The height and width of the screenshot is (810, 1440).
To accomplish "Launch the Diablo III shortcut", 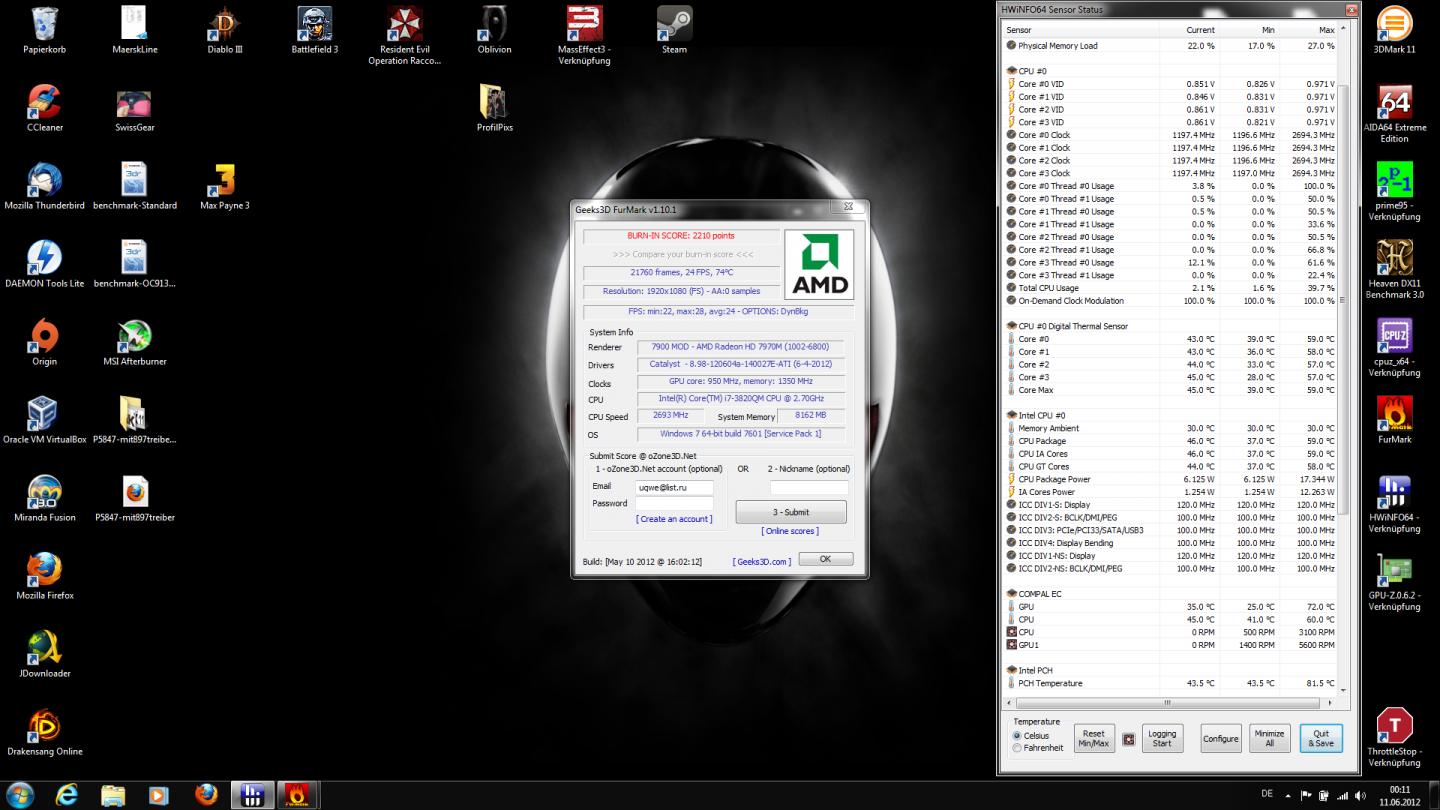I will [225, 30].
